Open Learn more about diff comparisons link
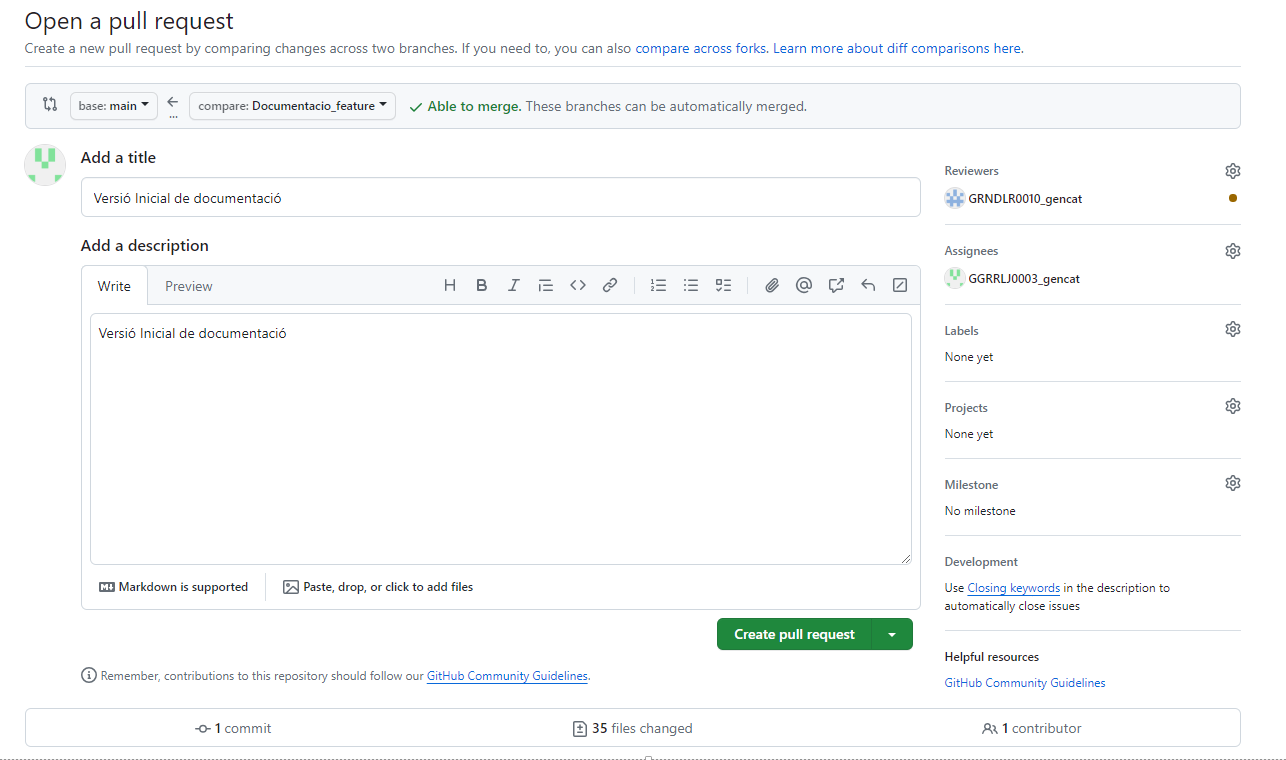This screenshot has height=760, width=1286. click(897, 48)
